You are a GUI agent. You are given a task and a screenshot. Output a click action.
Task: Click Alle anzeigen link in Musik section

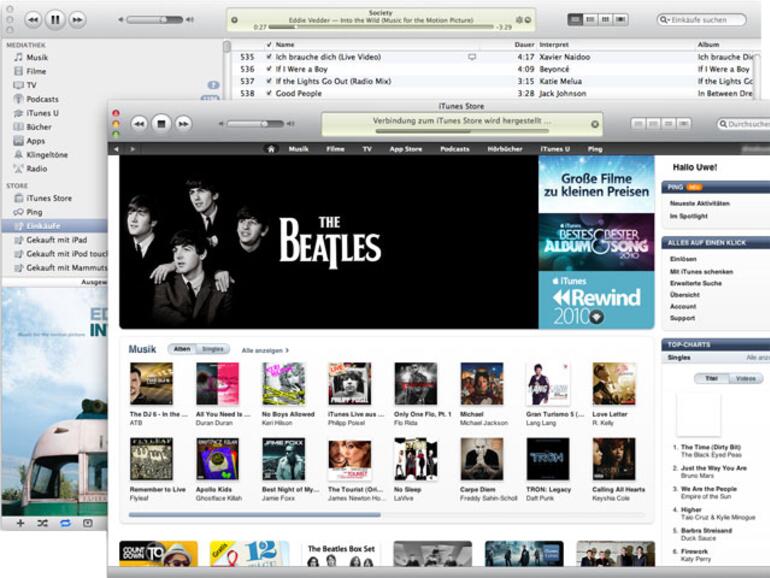265,350
